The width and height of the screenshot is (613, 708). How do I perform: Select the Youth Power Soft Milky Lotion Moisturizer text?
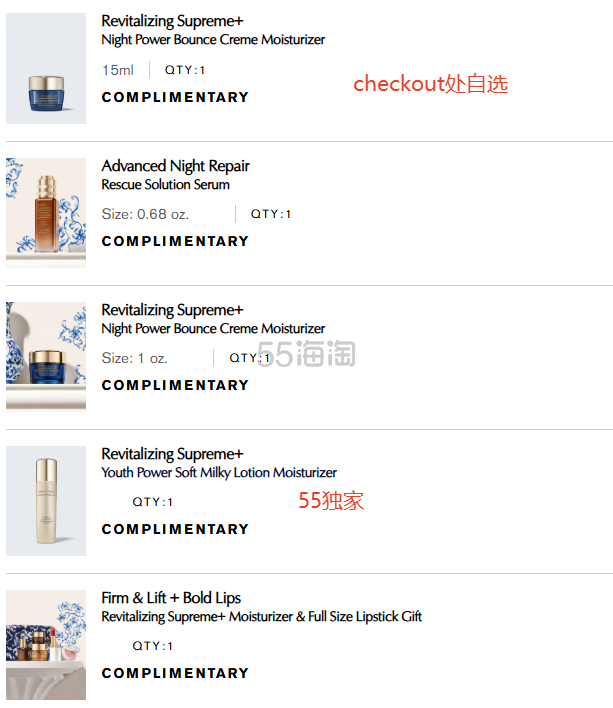point(219,472)
